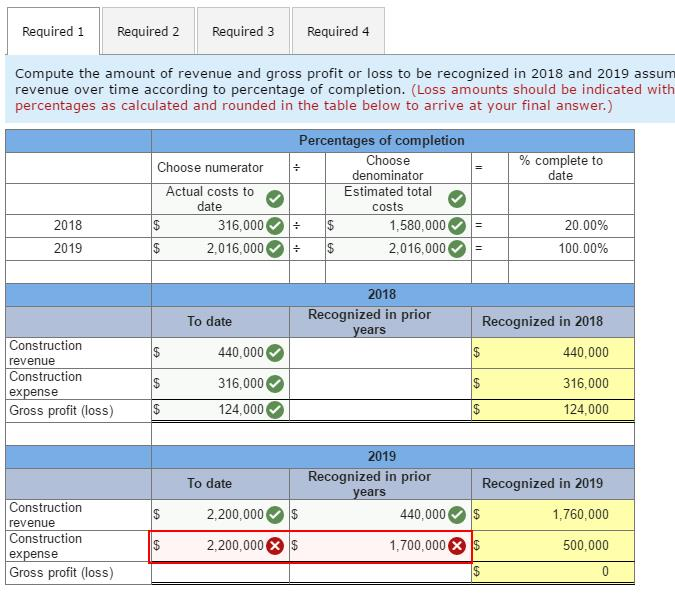
Task: Click the Recognized in 2018 column header
Action: 542,322
